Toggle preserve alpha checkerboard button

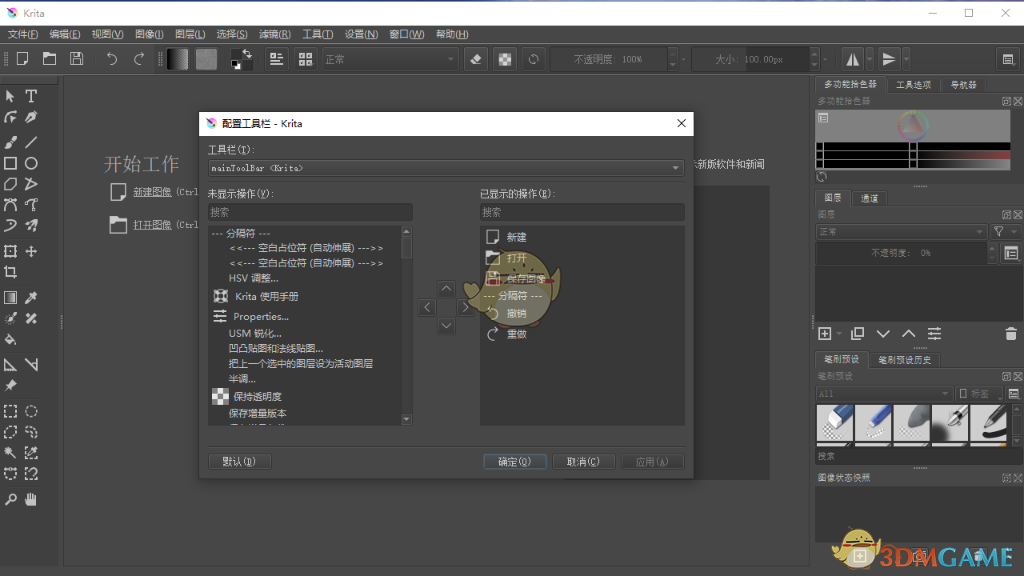click(x=505, y=59)
